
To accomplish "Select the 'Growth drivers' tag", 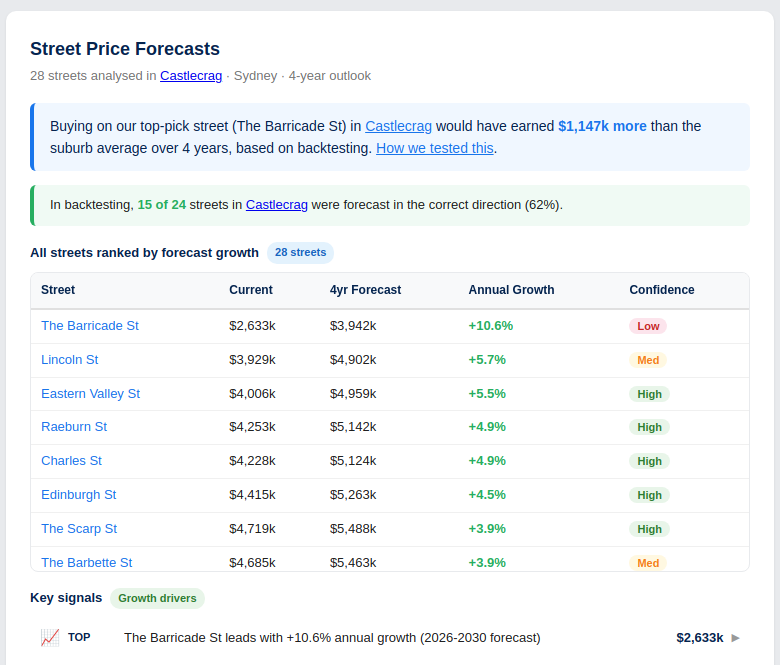I will 157,598.
